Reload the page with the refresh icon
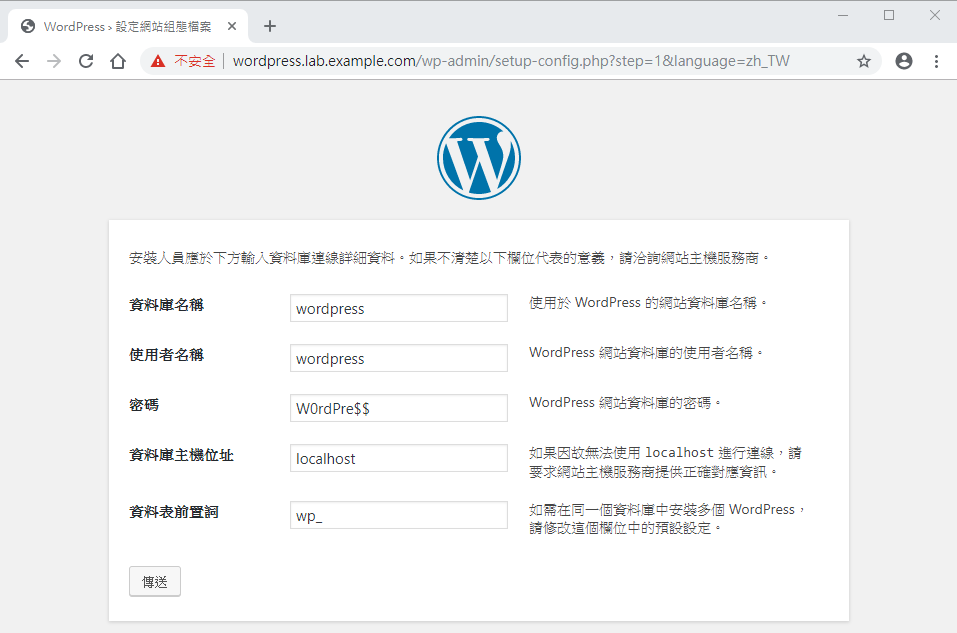957x633 pixels. click(86, 61)
